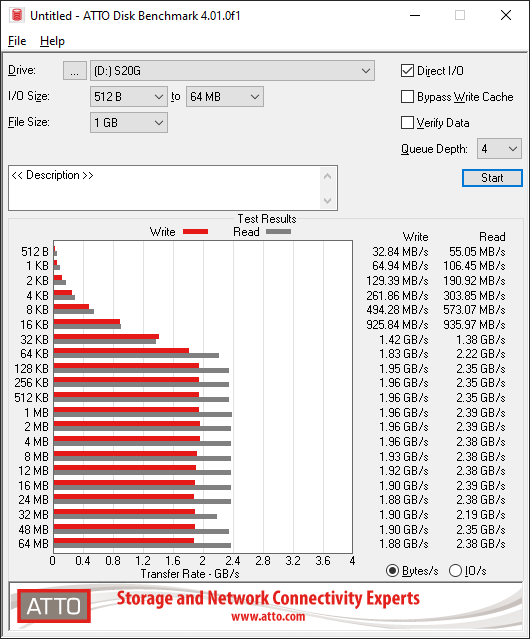Viewport: 530px width, 639px height.
Task: Click the 1.93 GB/s write value
Action: [x=404, y=456]
